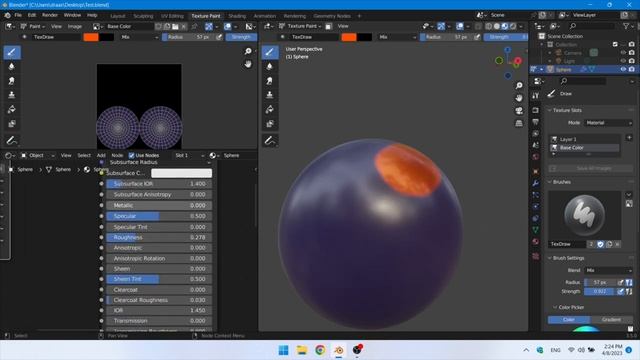This screenshot has width=640, height=360.
Task: Toggle Collection exclude checkbox in the outliner
Action: [x=615, y=44]
